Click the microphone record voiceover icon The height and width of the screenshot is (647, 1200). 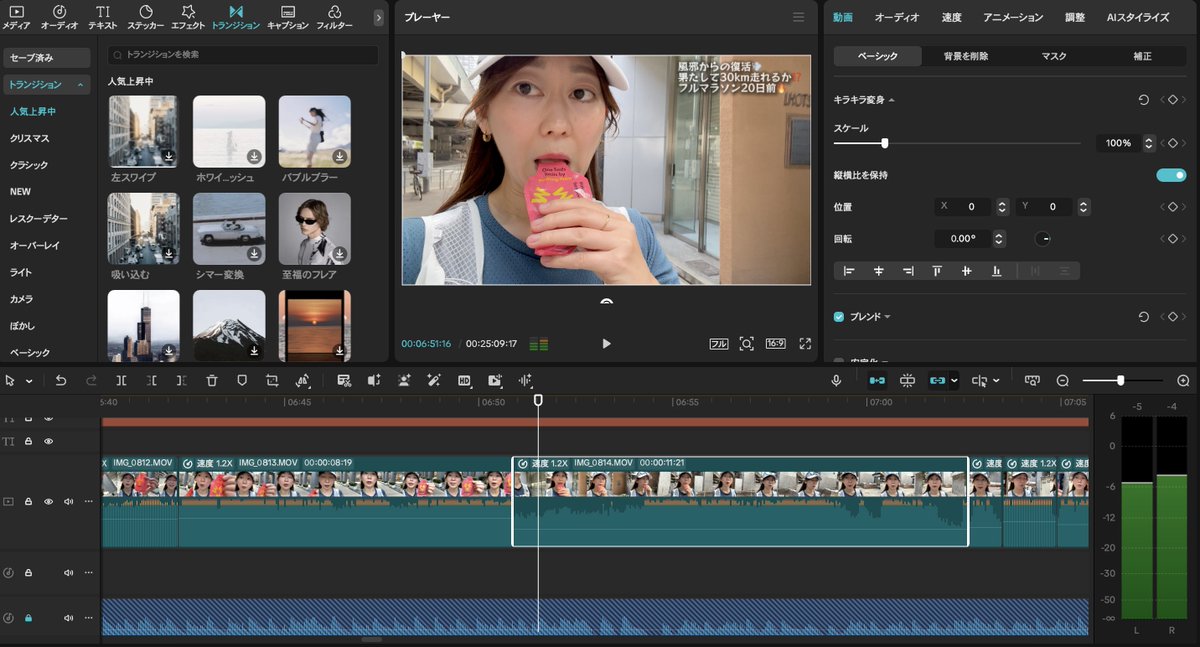click(x=836, y=381)
